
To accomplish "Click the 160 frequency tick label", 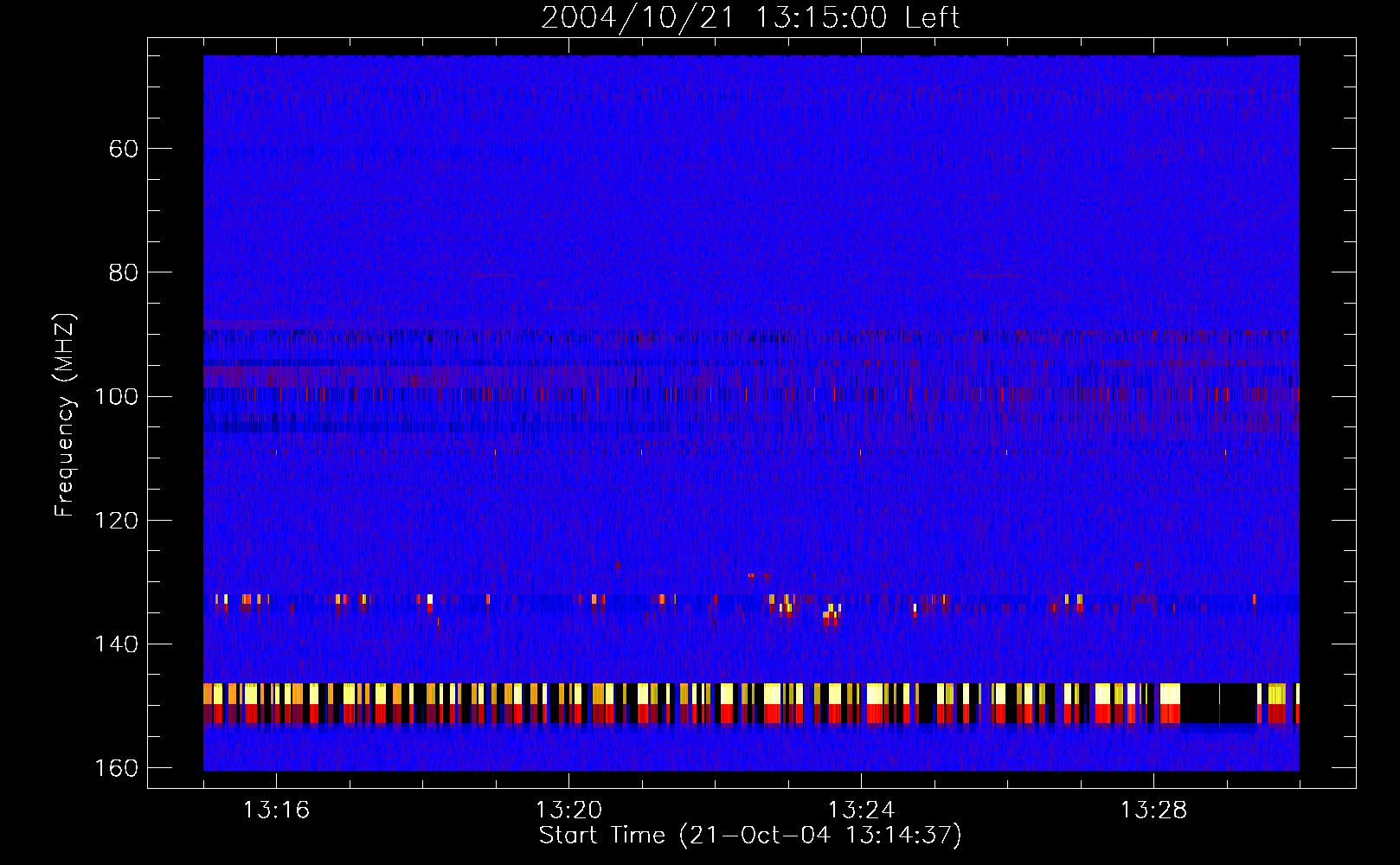I will click(x=117, y=768).
